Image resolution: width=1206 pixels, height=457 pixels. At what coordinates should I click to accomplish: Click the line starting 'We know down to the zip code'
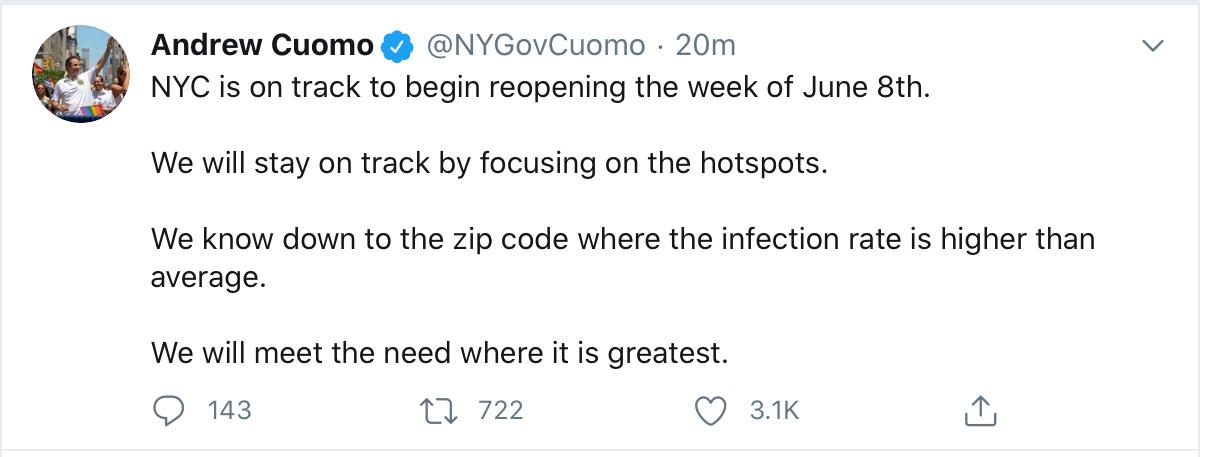click(x=622, y=240)
